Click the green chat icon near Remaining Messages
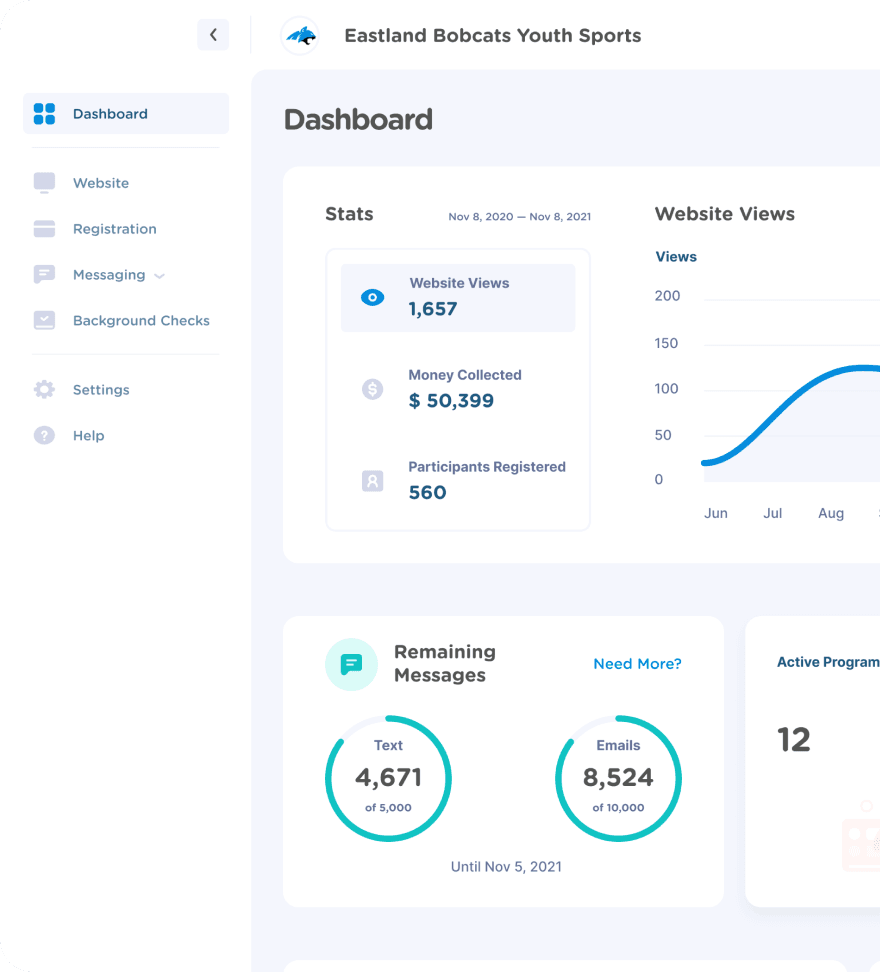The image size is (880, 972). pyautogui.click(x=351, y=664)
